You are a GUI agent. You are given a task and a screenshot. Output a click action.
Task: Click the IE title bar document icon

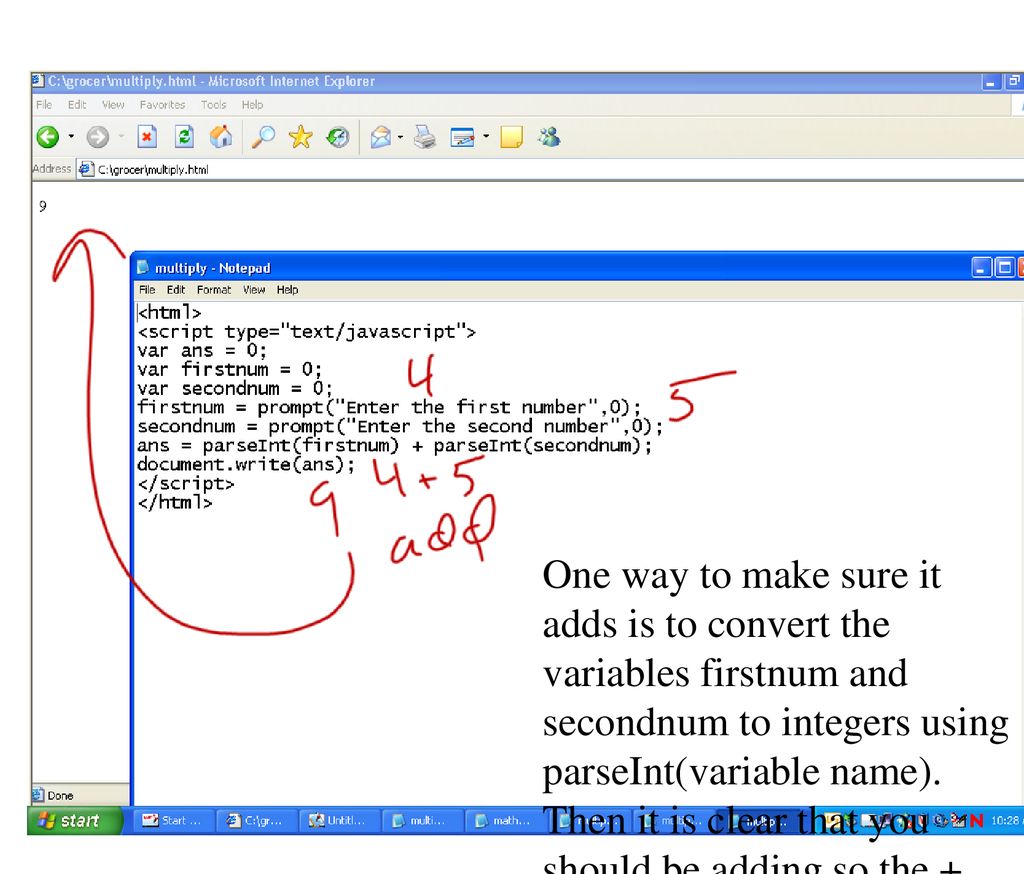(x=39, y=80)
